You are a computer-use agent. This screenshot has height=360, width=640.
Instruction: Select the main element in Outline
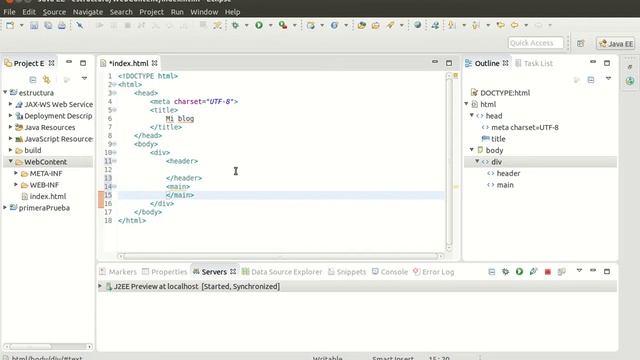tap(500, 185)
